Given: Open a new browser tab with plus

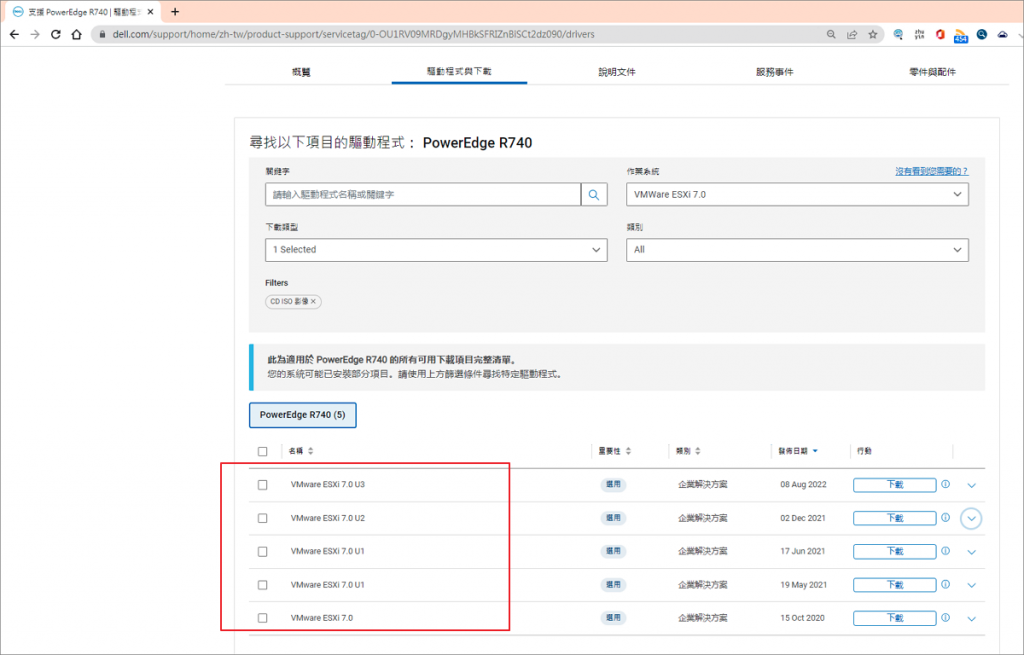Looking at the screenshot, I should [x=174, y=12].
